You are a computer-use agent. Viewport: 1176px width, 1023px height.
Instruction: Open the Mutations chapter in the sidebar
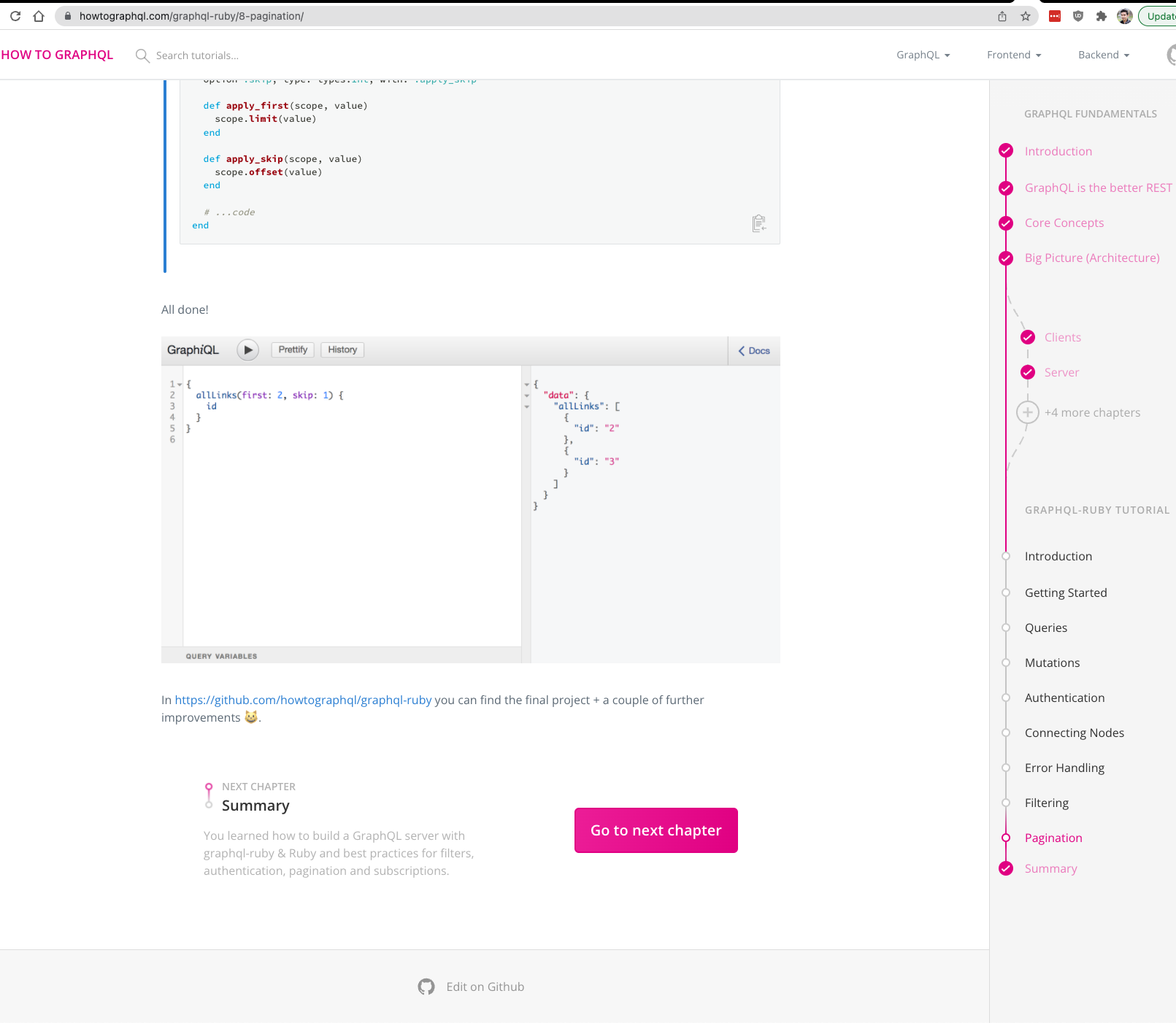click(1052, 663)
